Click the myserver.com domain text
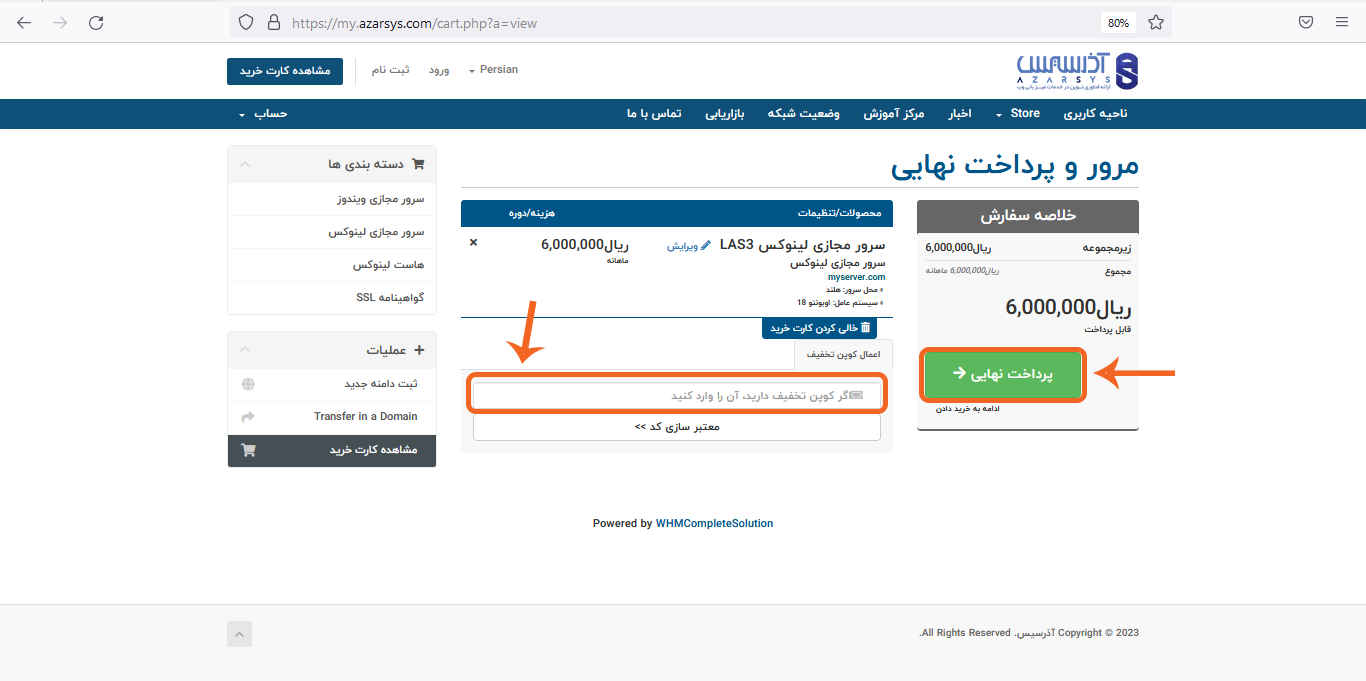1366x681 pixels. coord(856,277)
